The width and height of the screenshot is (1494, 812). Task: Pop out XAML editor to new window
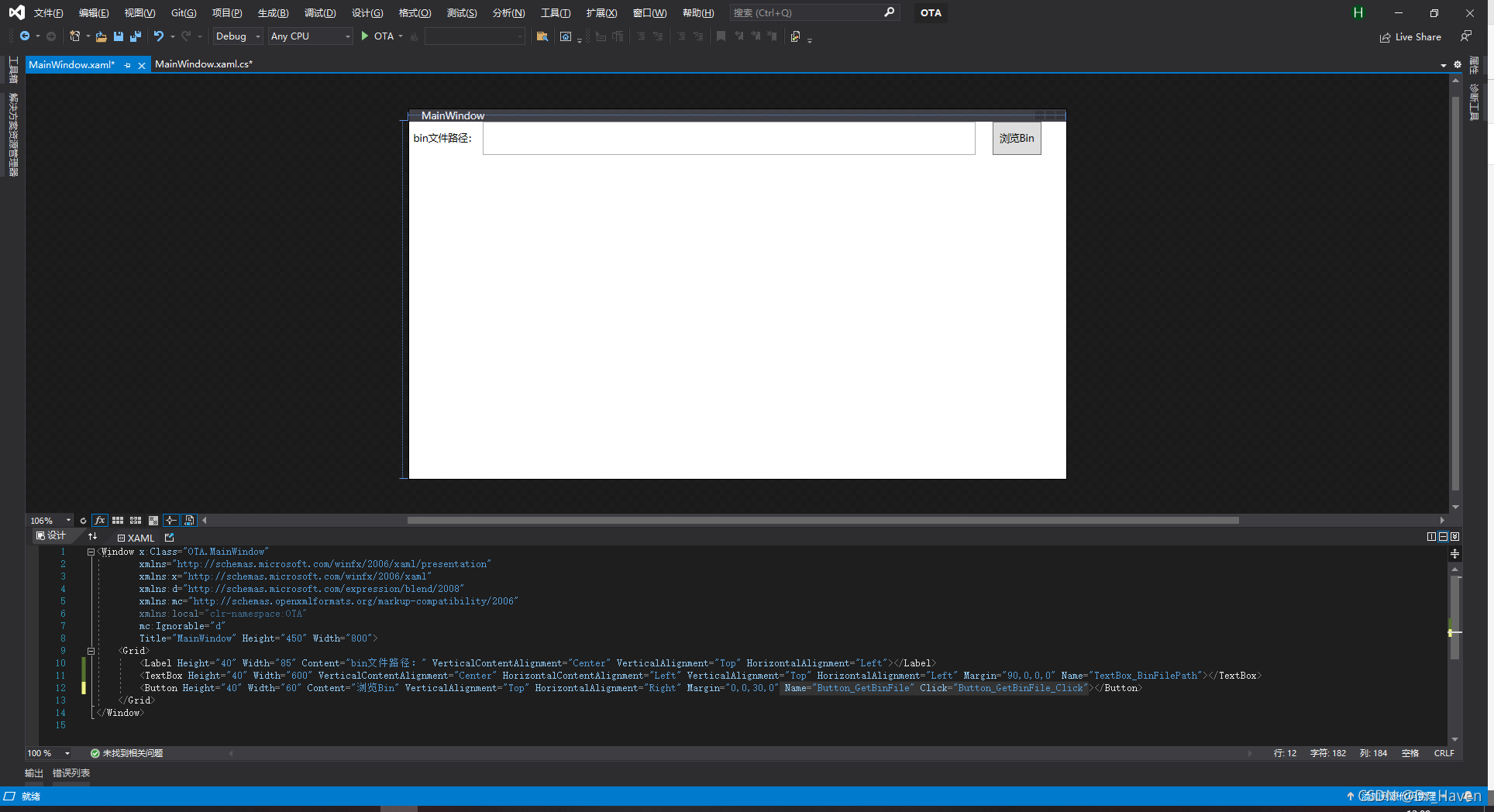(x=170, y=537)
